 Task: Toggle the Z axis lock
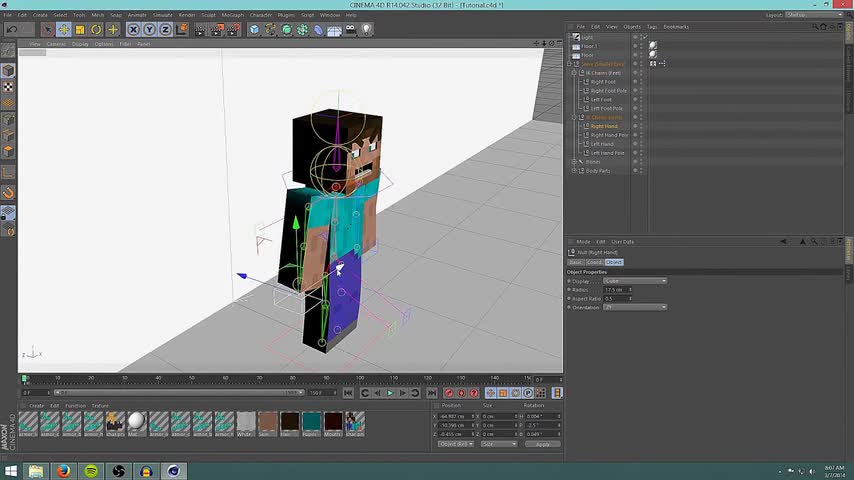pos(165,29)
